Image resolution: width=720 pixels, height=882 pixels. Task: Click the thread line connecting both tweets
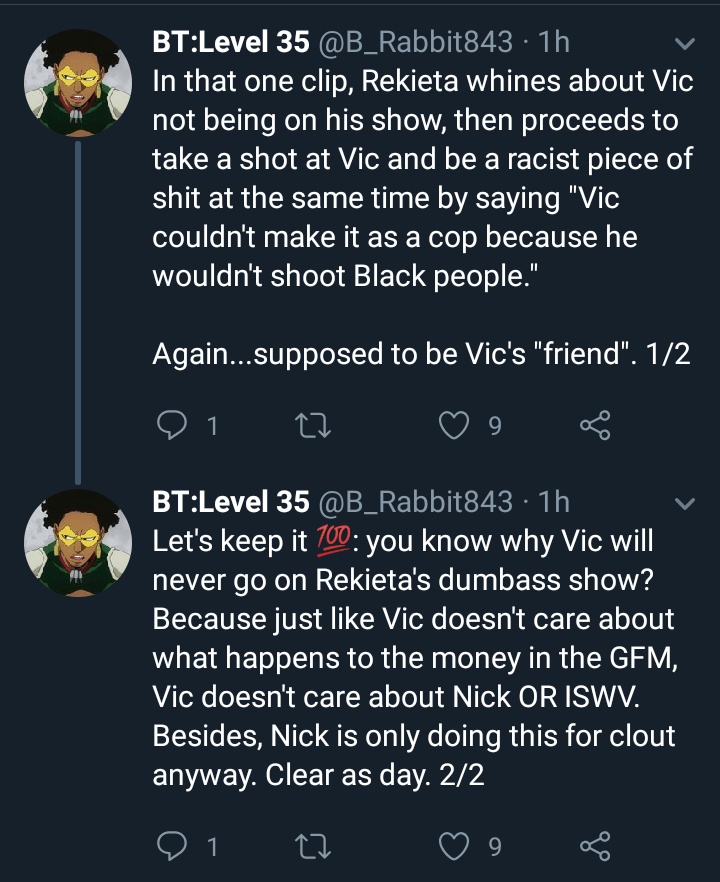click(78, 313)
